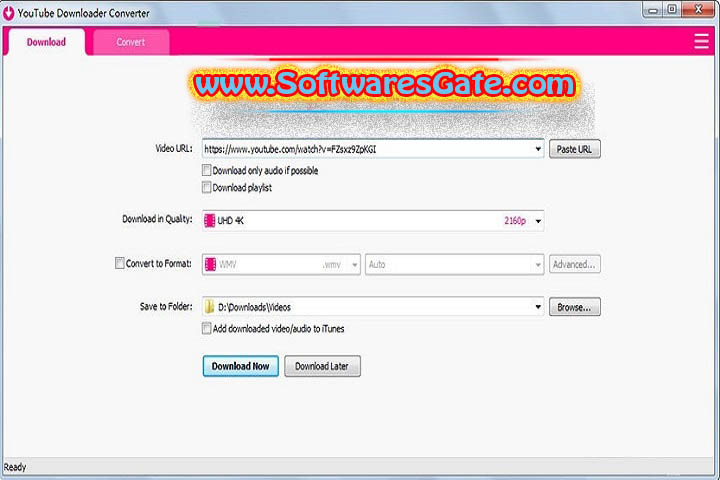Check Add downloaded video/audio to iTunes
The height and width of the screenshot is (480, 720).
(x=207, y=328)
